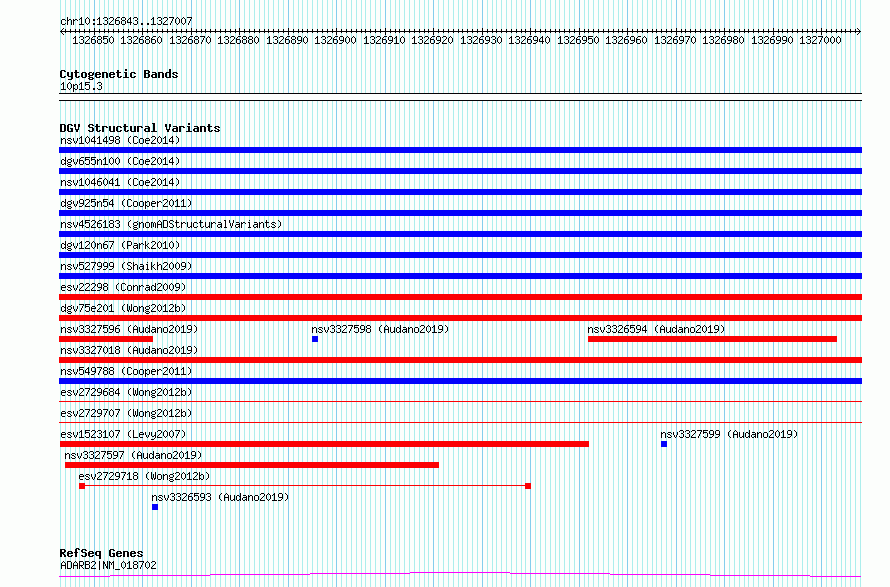Click ruler position 1326900

tap(335, 40)
